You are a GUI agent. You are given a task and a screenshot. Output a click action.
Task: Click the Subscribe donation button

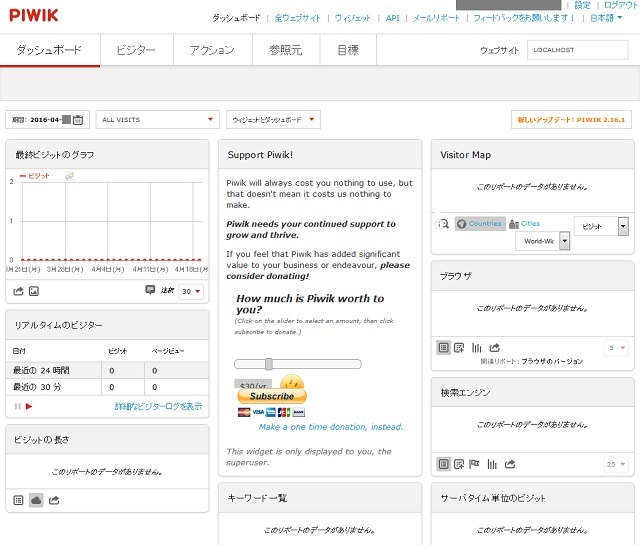click(272, 396)
